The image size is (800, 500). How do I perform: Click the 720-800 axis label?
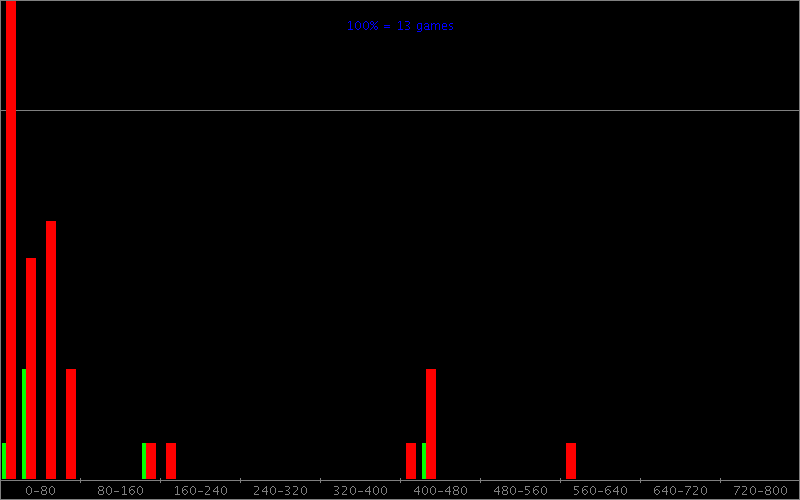pos(760,491)
